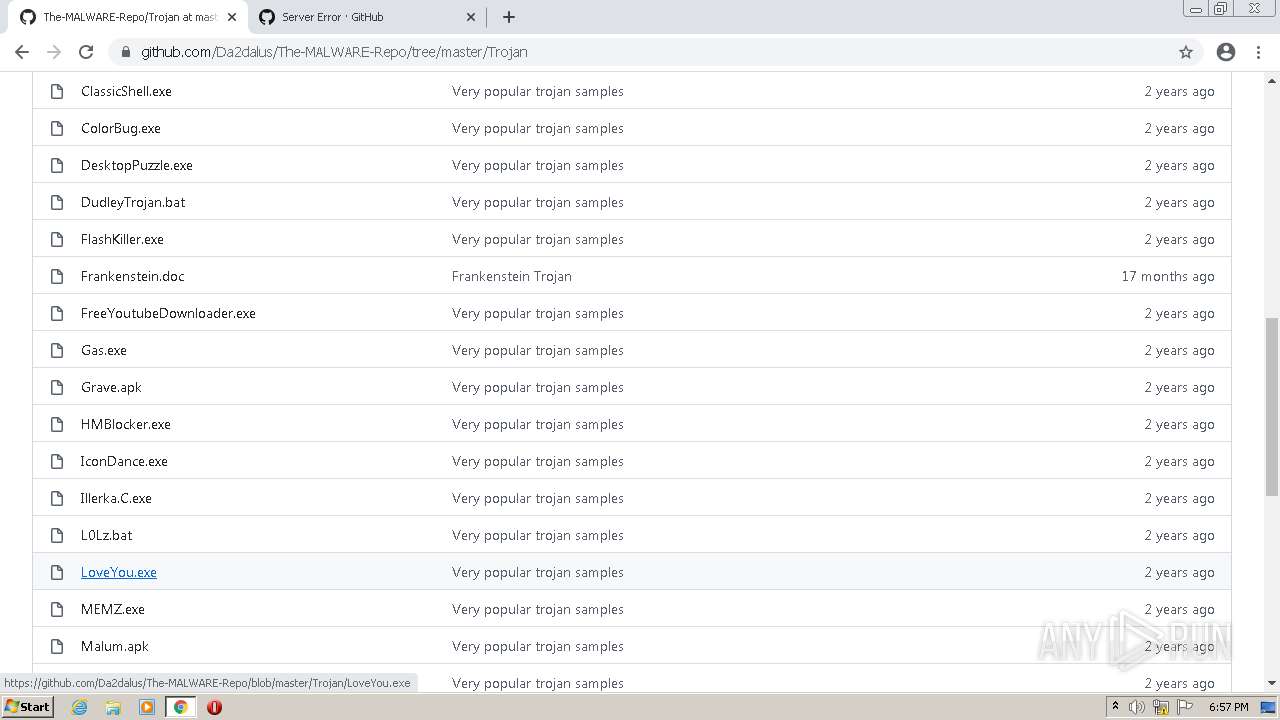Image resolution: width=1280 pixels, height=720 pixels.
Task: Click file icon beside L0Lz.bat
Action: (x=57, y=535)
